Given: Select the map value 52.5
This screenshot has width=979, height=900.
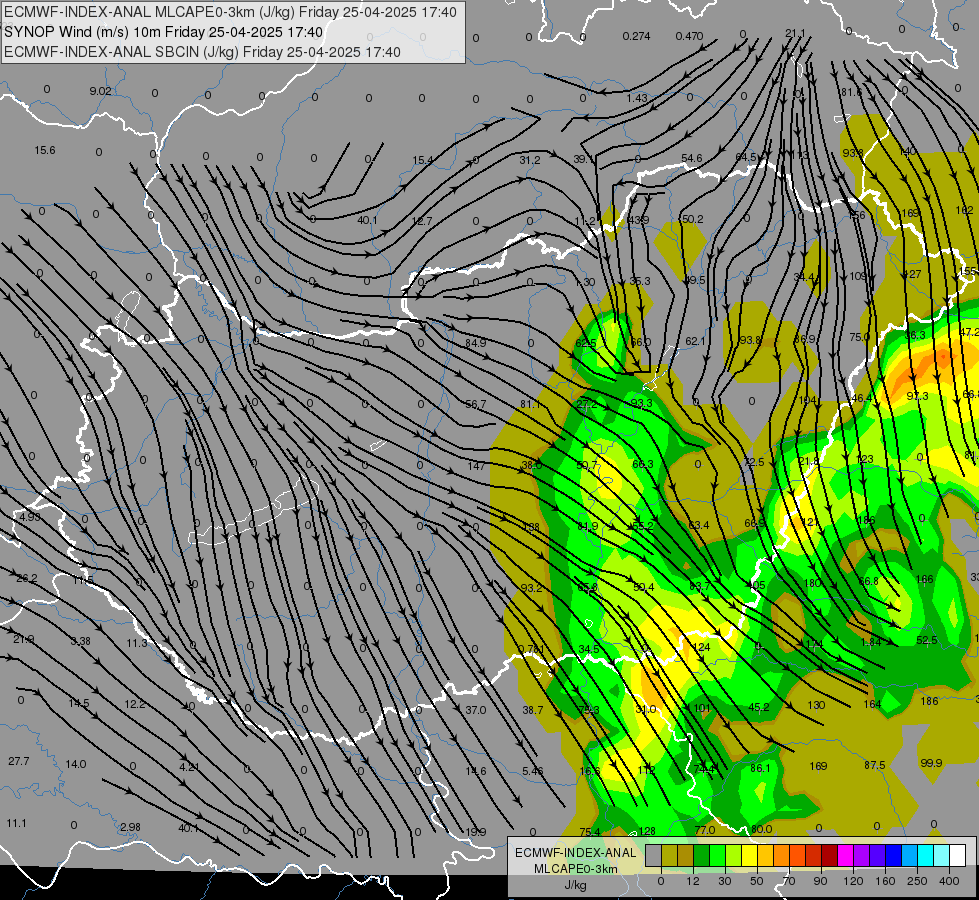Looking at the screenshot, I should coord(927,640).
